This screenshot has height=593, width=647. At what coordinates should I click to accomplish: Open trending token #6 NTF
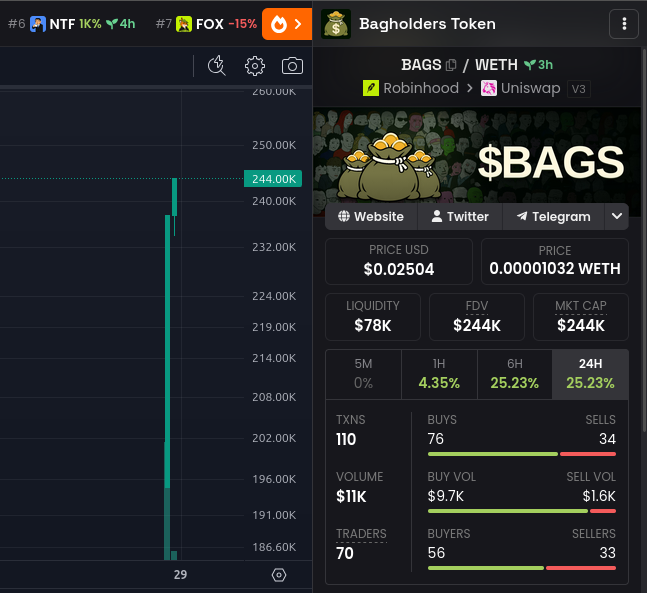coord(72,24)
